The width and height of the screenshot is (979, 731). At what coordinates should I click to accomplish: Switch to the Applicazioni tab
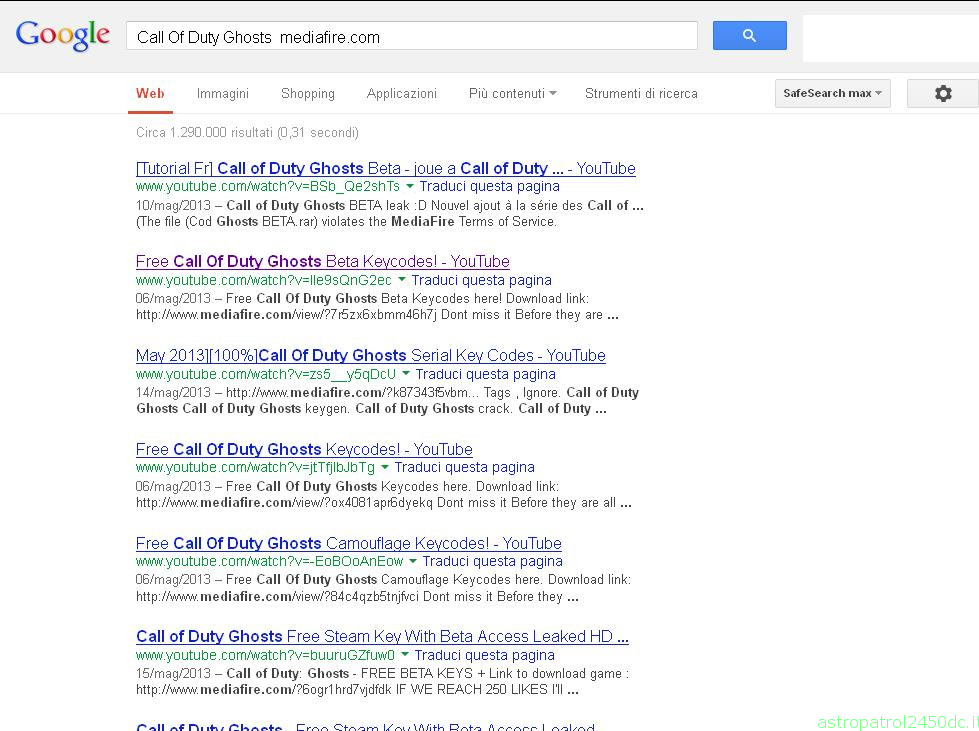pyautogui.click(x=401, y=94)
